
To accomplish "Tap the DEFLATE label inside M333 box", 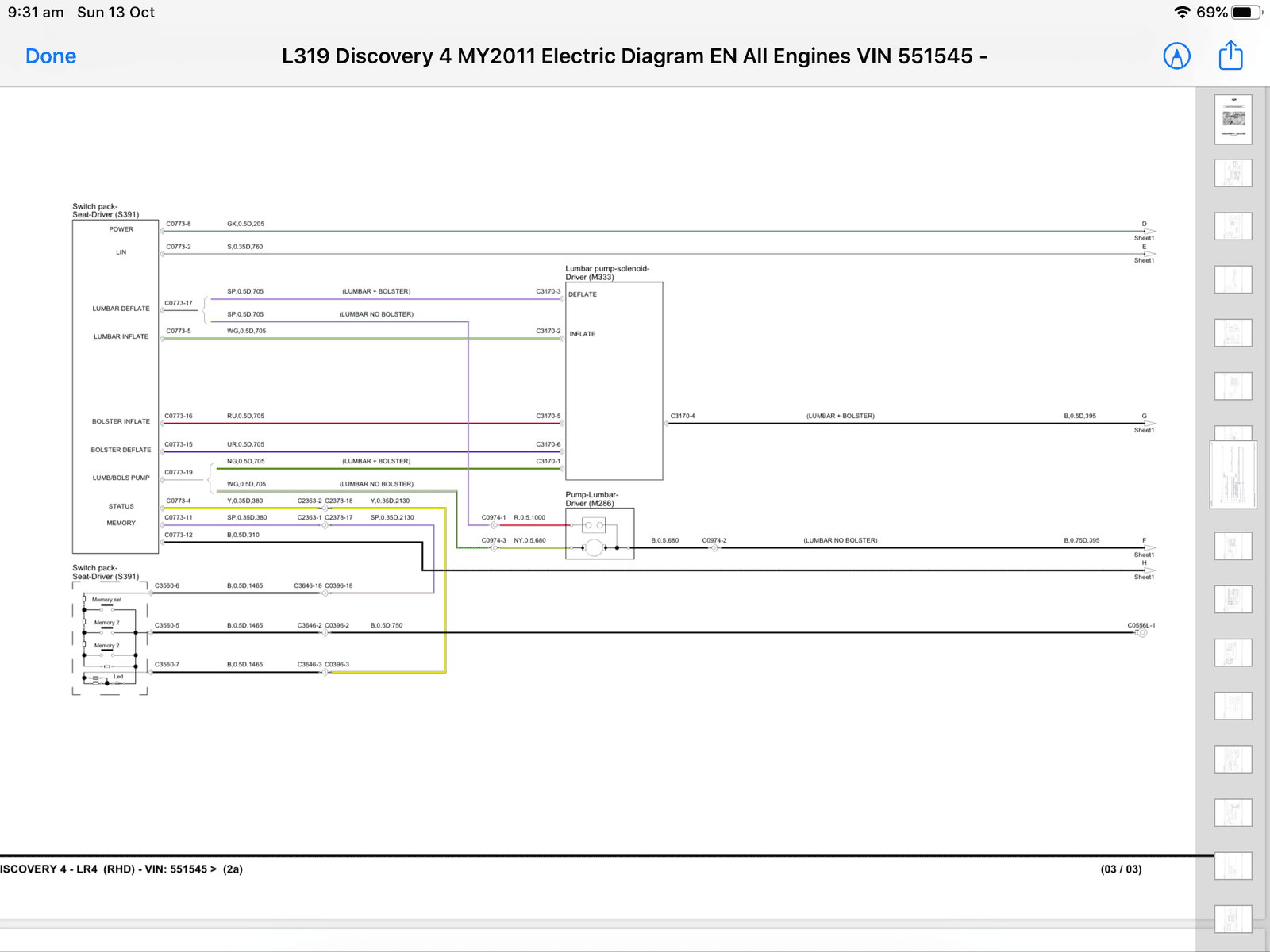I will (583, 294).
